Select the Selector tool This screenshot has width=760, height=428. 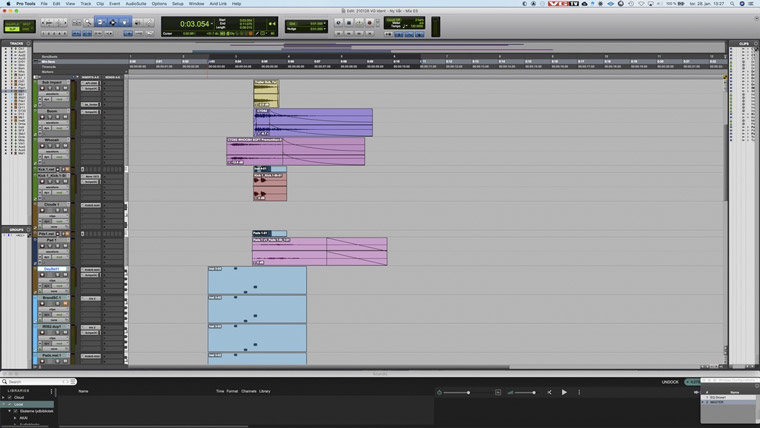click(x=112, y=22)
